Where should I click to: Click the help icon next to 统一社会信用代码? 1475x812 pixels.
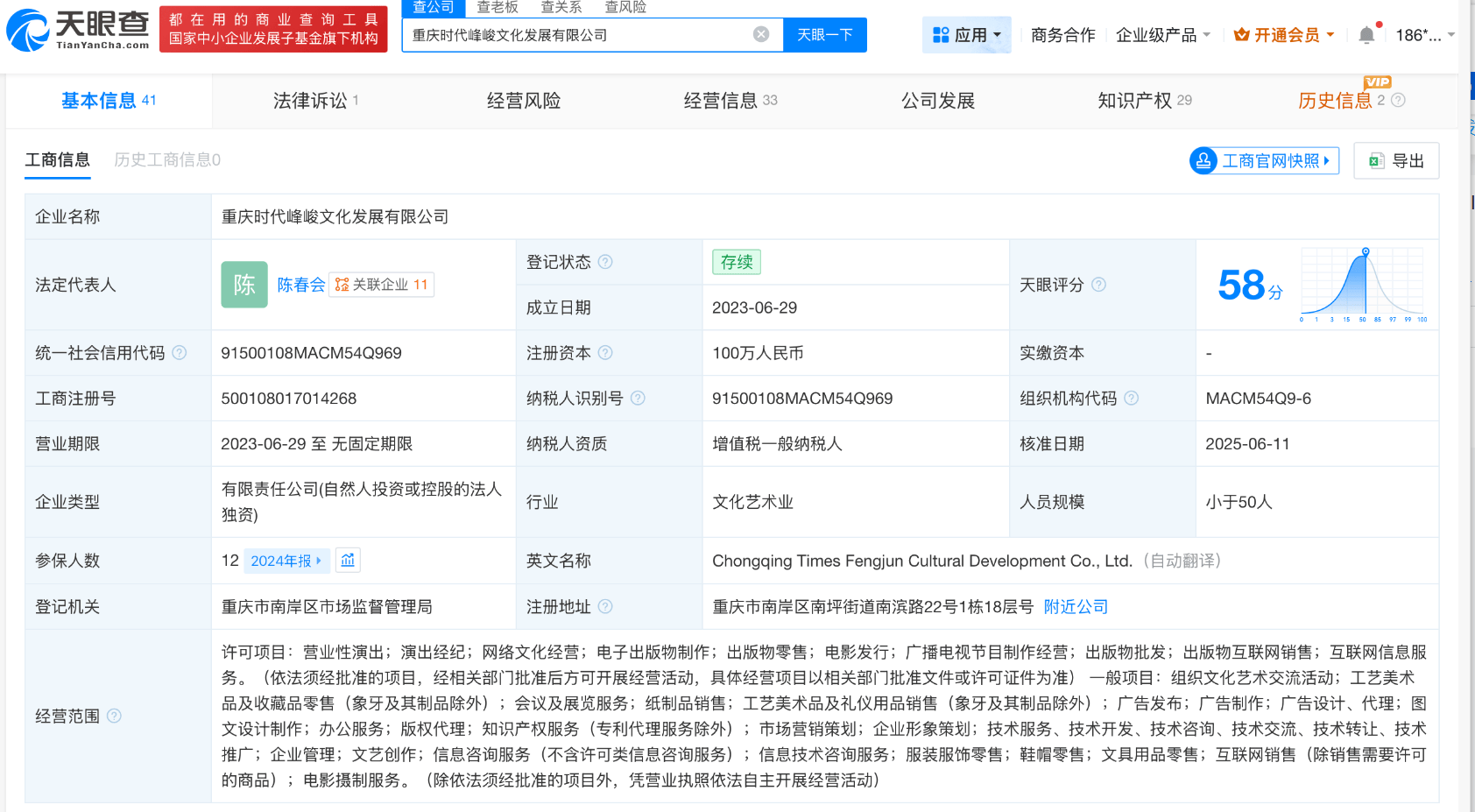coord(180,353)
